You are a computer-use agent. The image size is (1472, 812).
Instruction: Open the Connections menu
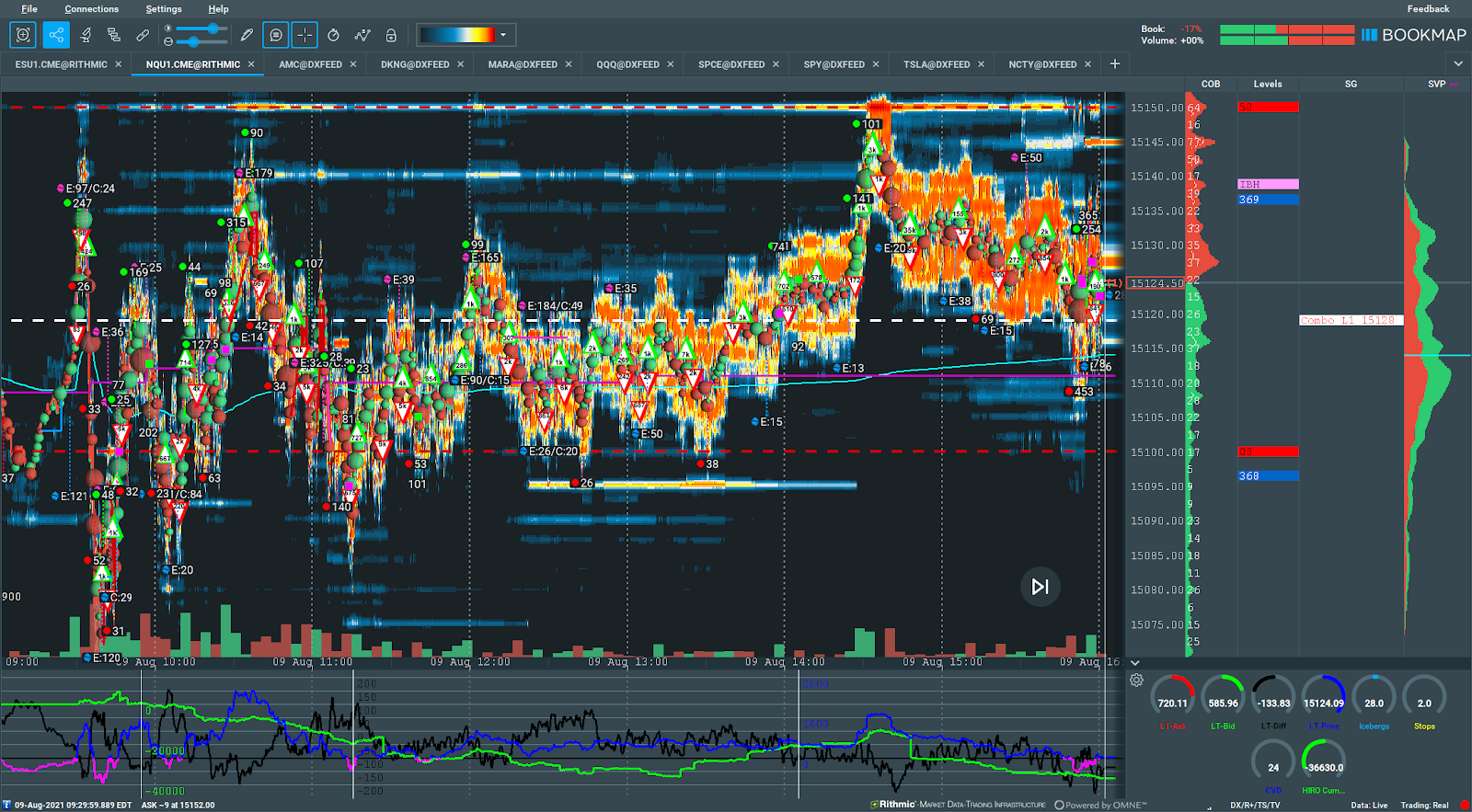pyautogui.click(x=91, y=8)
